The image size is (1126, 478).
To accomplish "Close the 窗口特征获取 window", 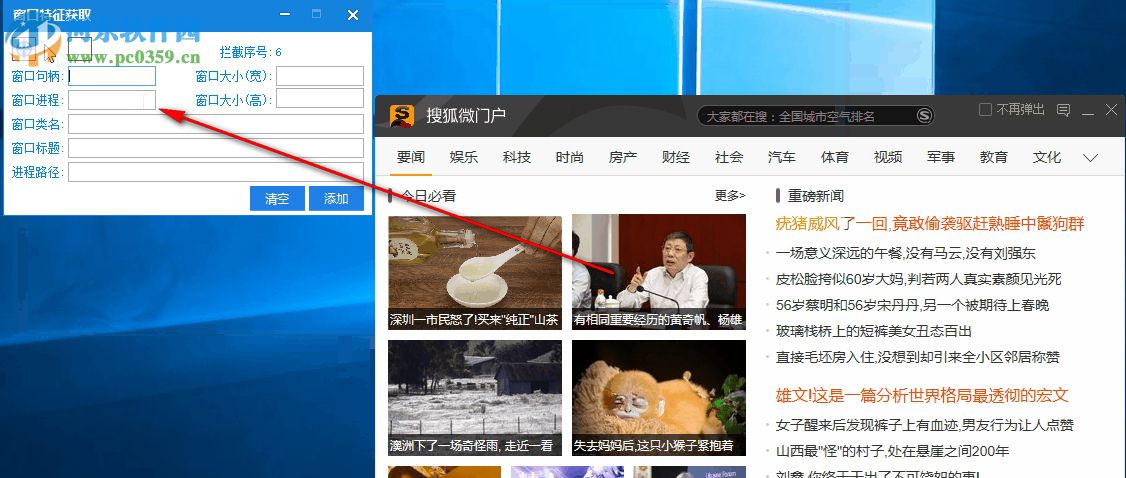I will coord(353,14).
